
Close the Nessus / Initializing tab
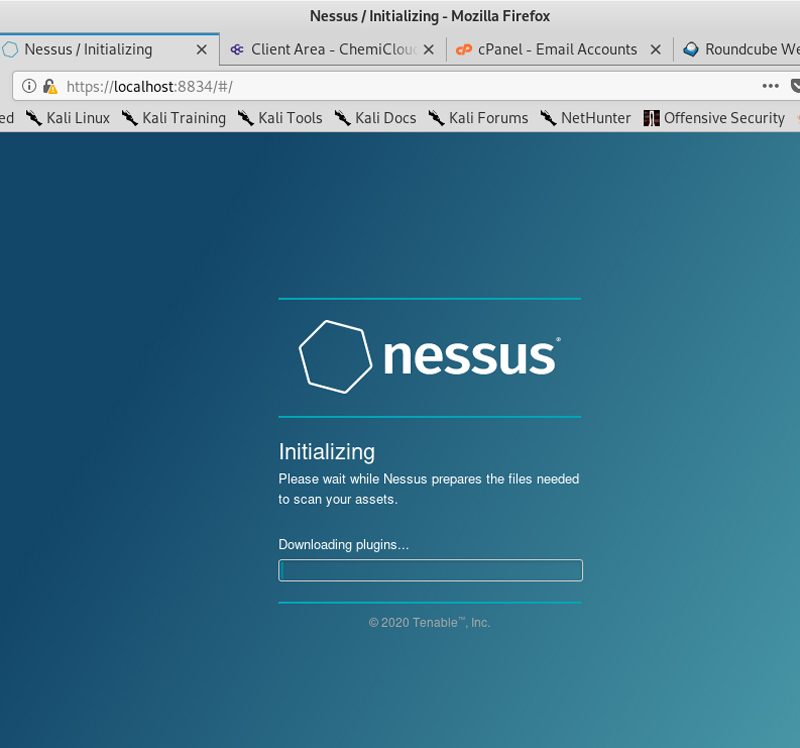202,49
